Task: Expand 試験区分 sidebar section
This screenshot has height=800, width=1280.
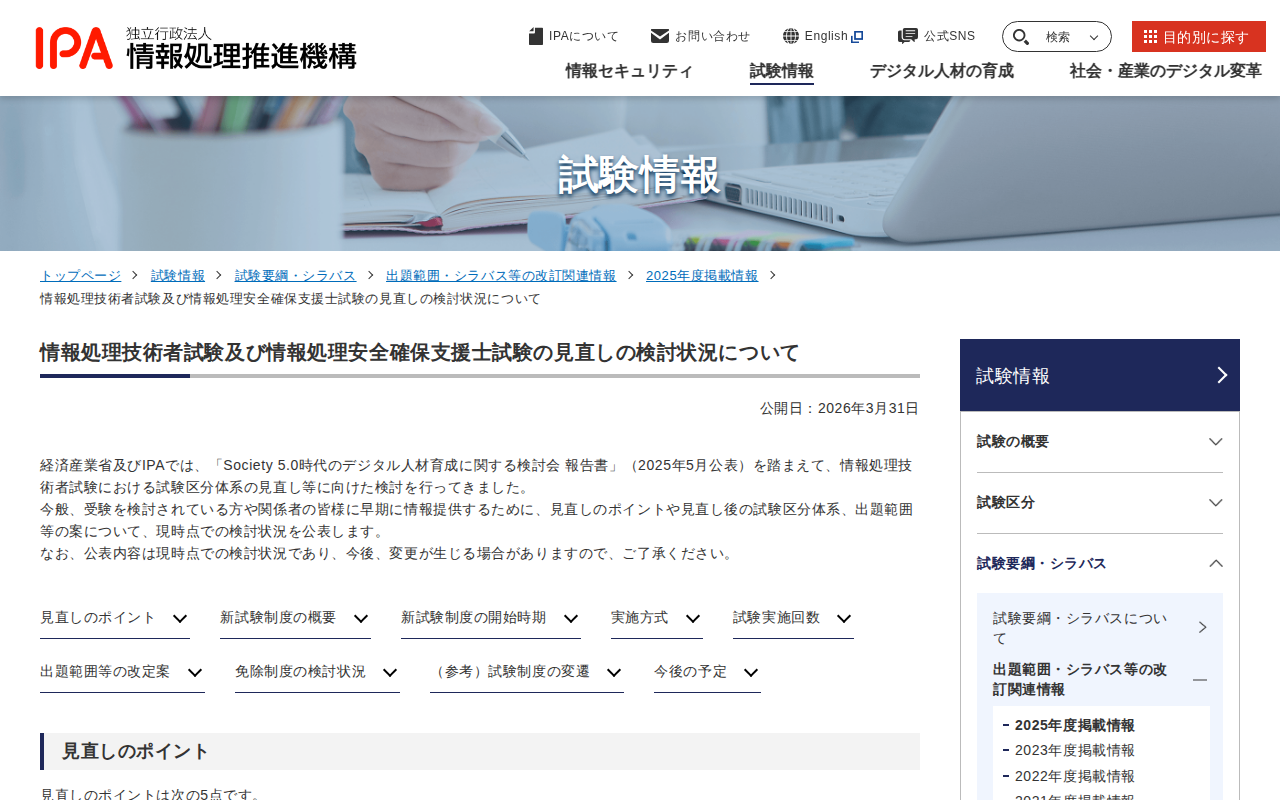Action: 1100,503
